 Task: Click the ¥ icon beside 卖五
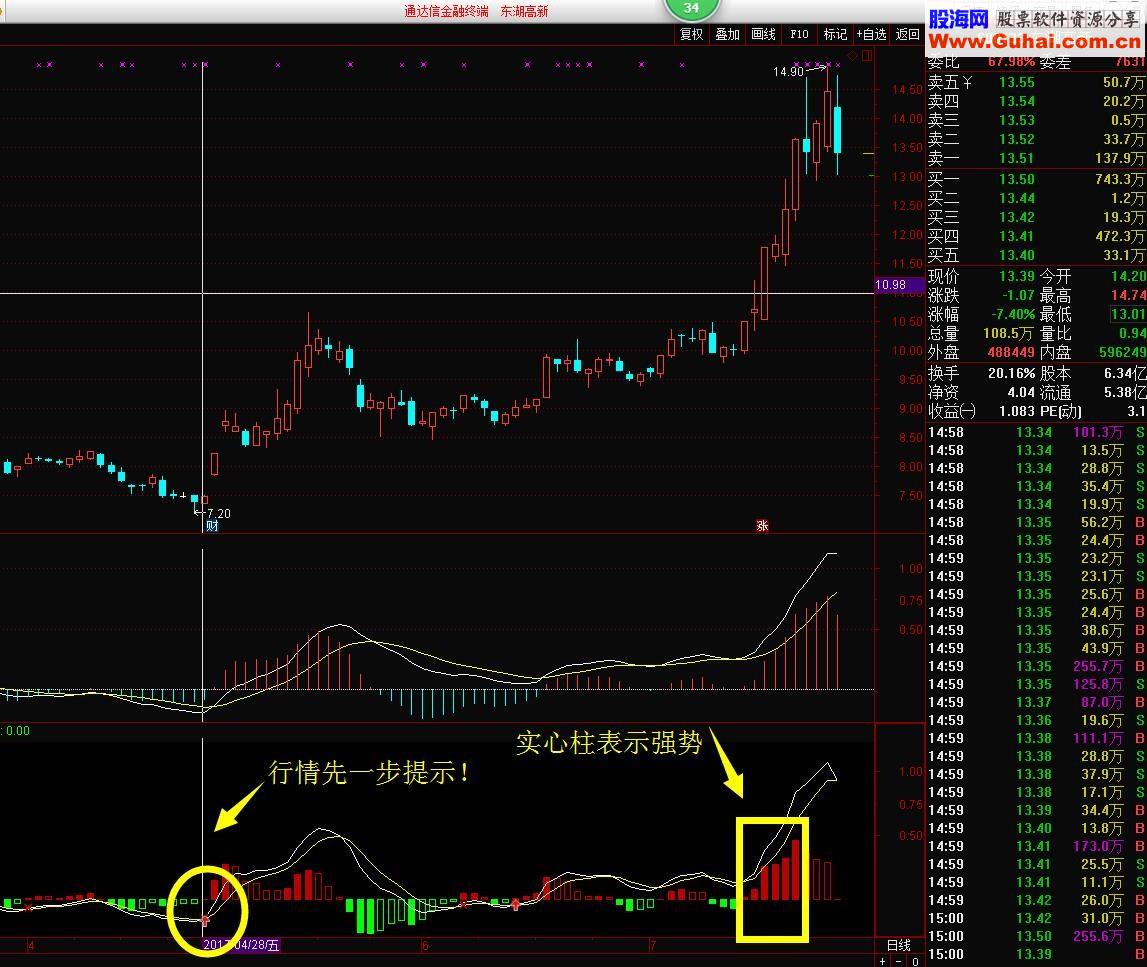coord(967,83)
